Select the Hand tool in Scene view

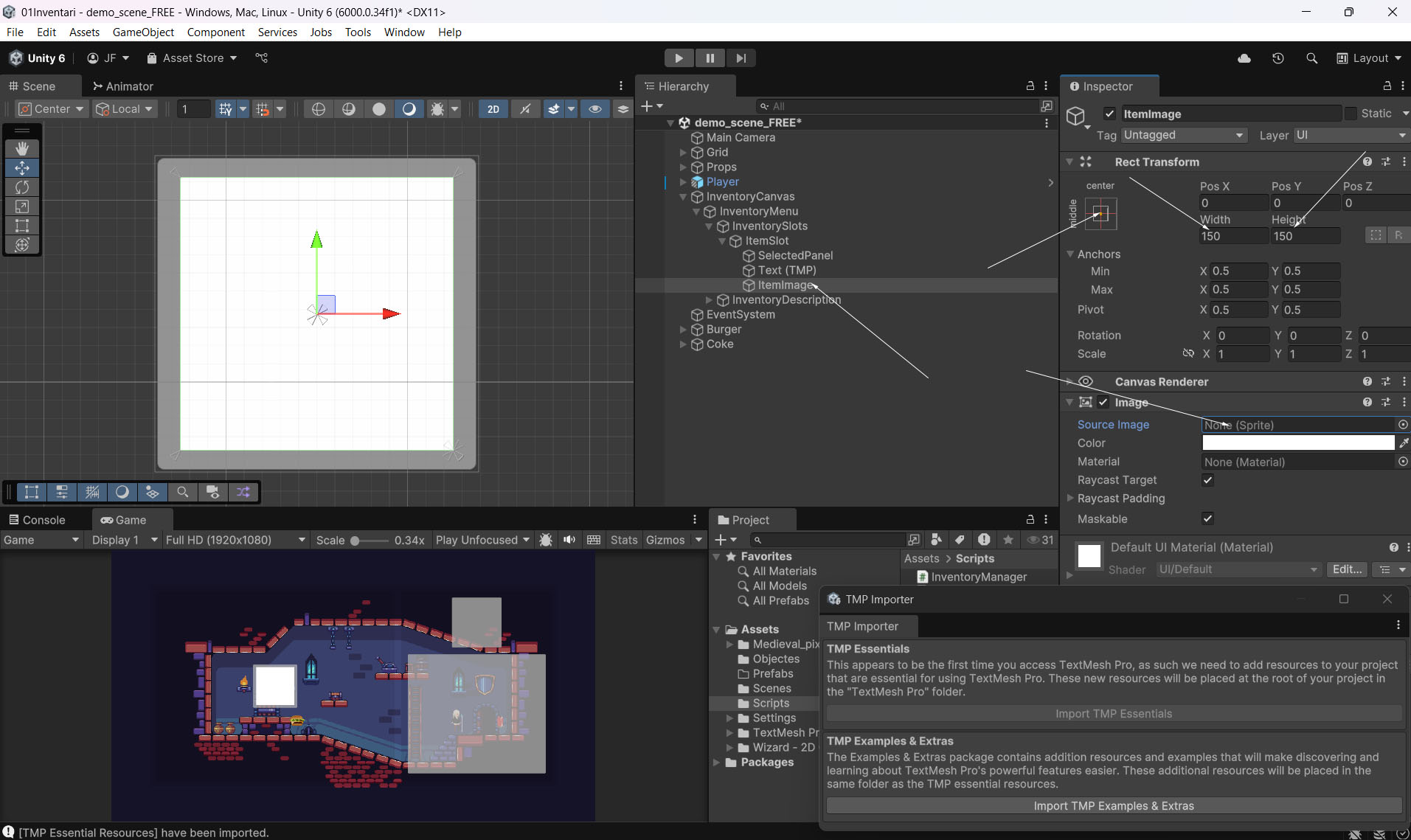tap(22, 148)
